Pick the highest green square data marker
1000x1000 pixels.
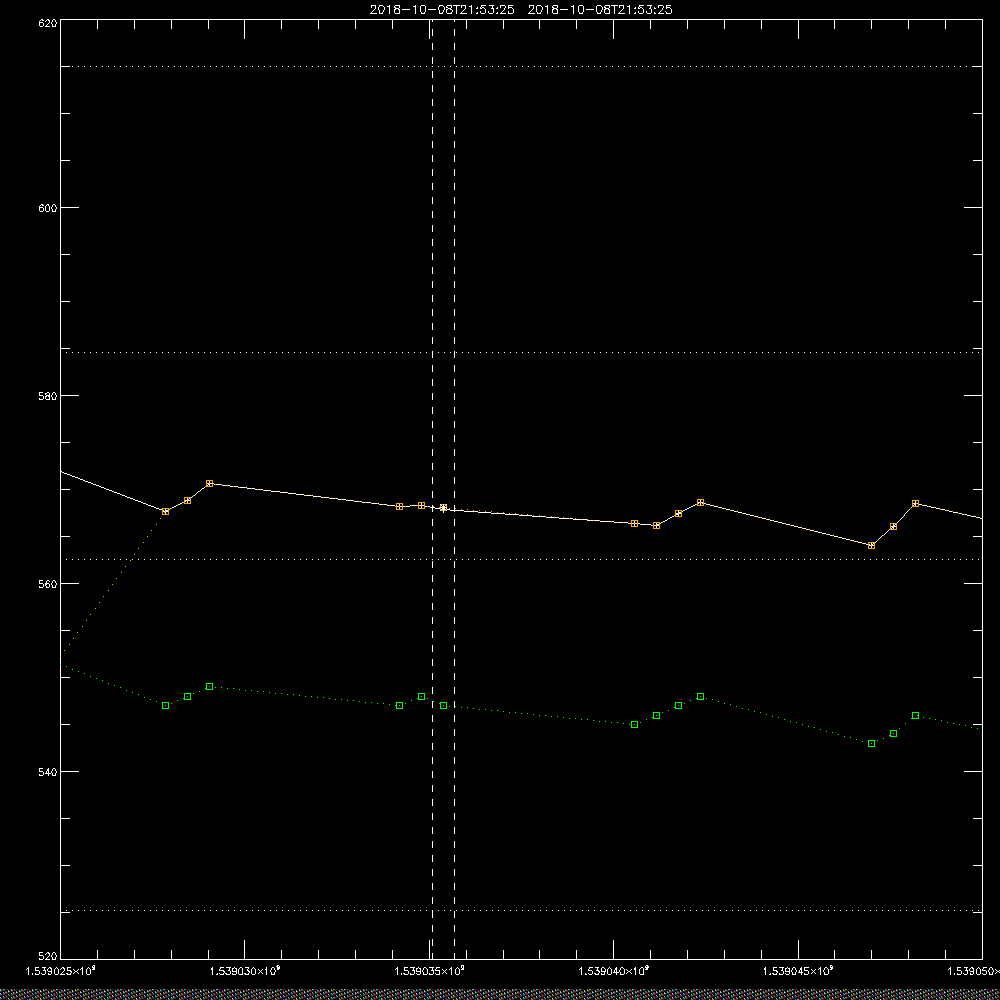pyautogui.click(x=210, y=686)
